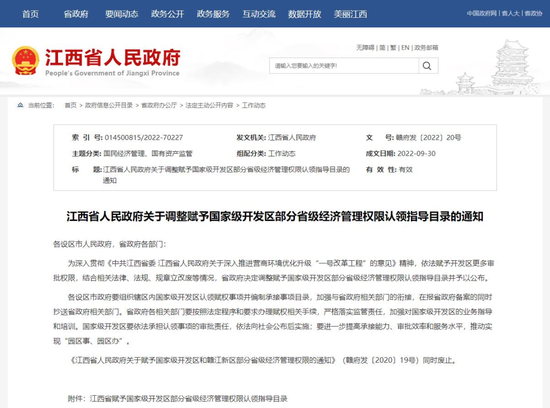Switch to simplified Chinese 简

pyautogui.click(x=382, y=47)
